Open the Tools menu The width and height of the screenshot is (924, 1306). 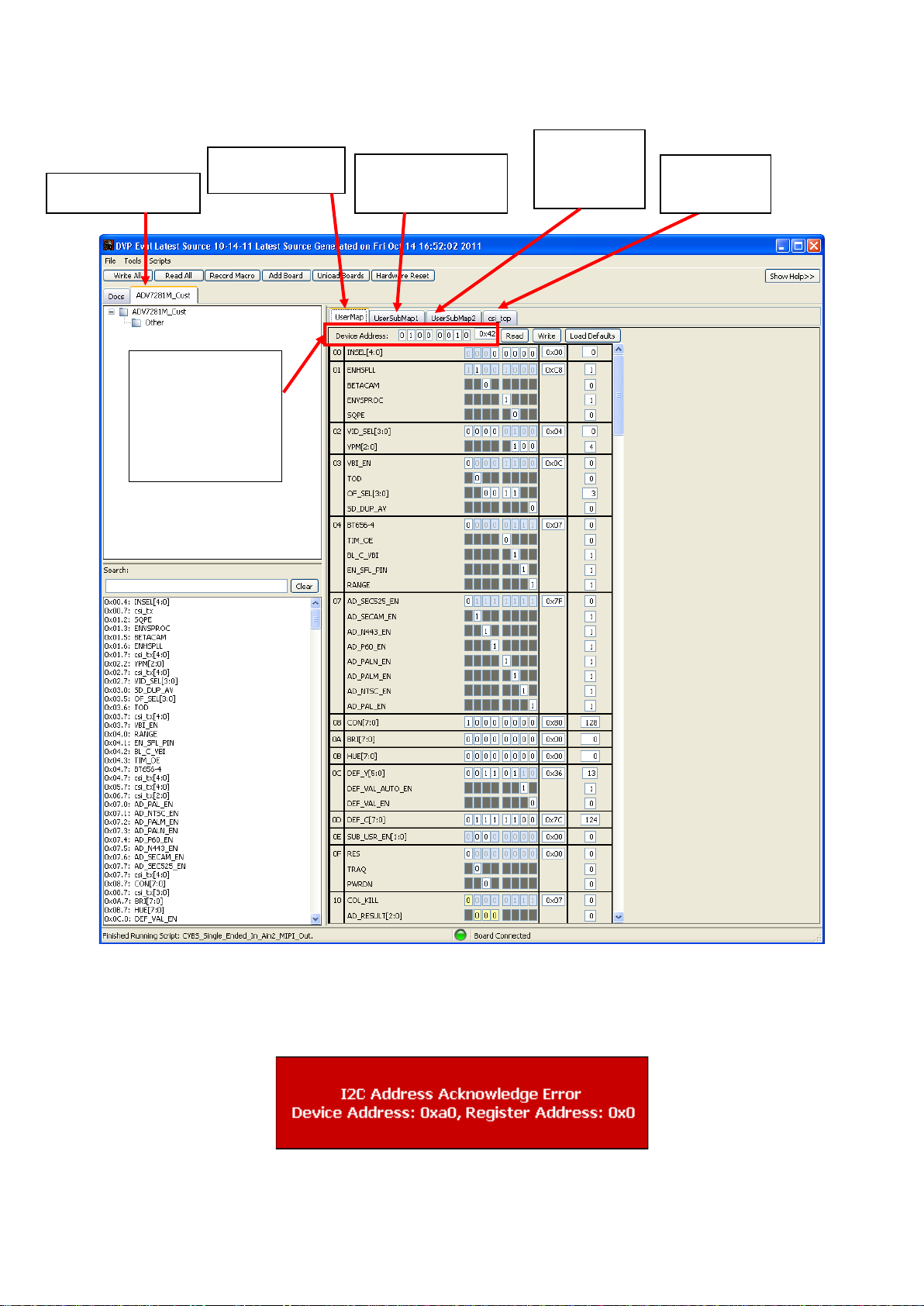133,261
